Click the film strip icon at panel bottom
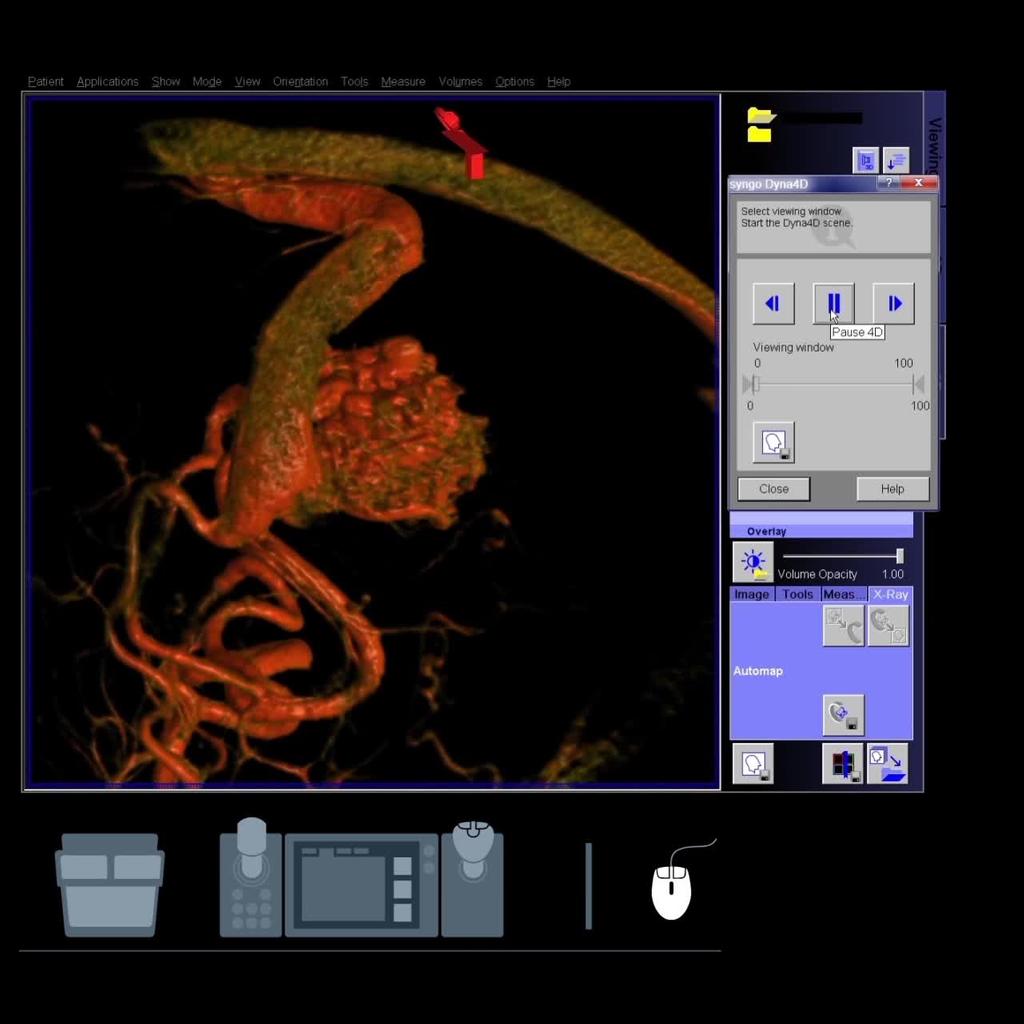The image size is (1024, 1024). click(843, 763)
